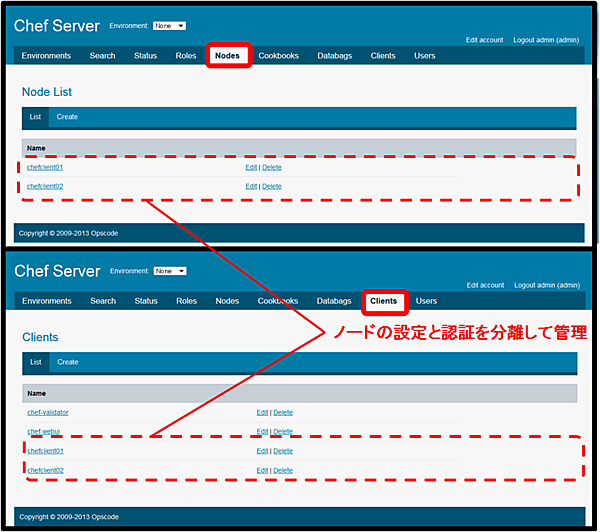Open chefclient01 node link in Node List
This screenshot has height=532, width=600.
[x=45, y=168]
